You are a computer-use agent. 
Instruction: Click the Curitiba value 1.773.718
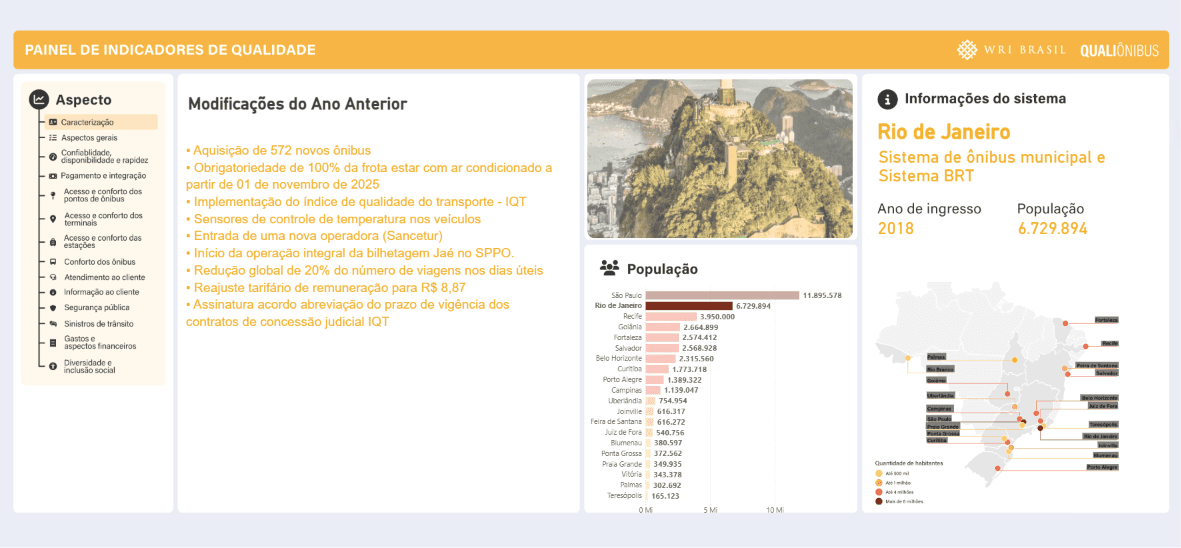[689, 370]
